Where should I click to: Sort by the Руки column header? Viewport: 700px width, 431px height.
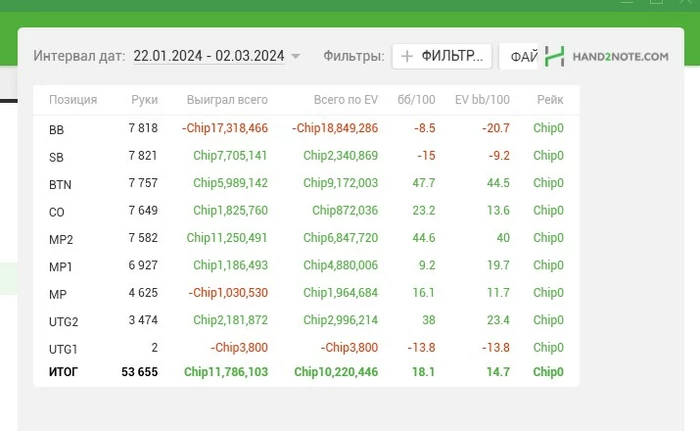pyautogui.click(x=144, y=100)
